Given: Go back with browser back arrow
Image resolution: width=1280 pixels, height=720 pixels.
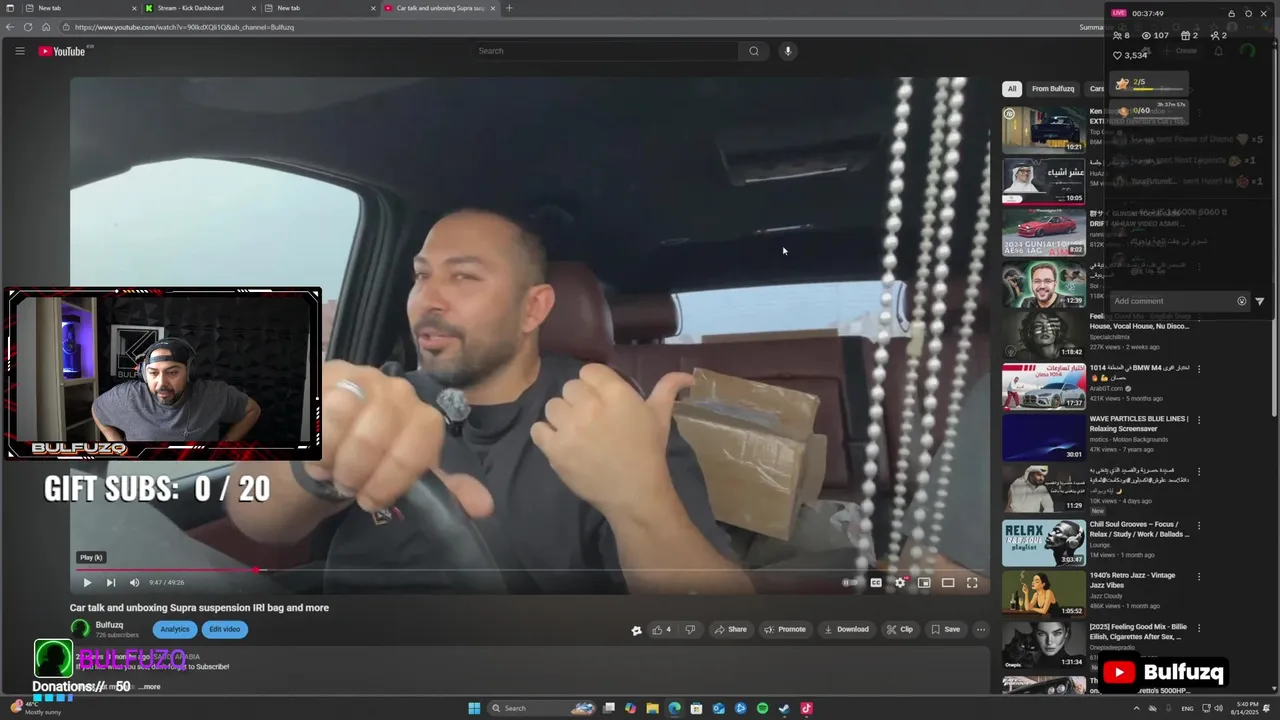Looking at the screenshot, I should coord(10,27).
